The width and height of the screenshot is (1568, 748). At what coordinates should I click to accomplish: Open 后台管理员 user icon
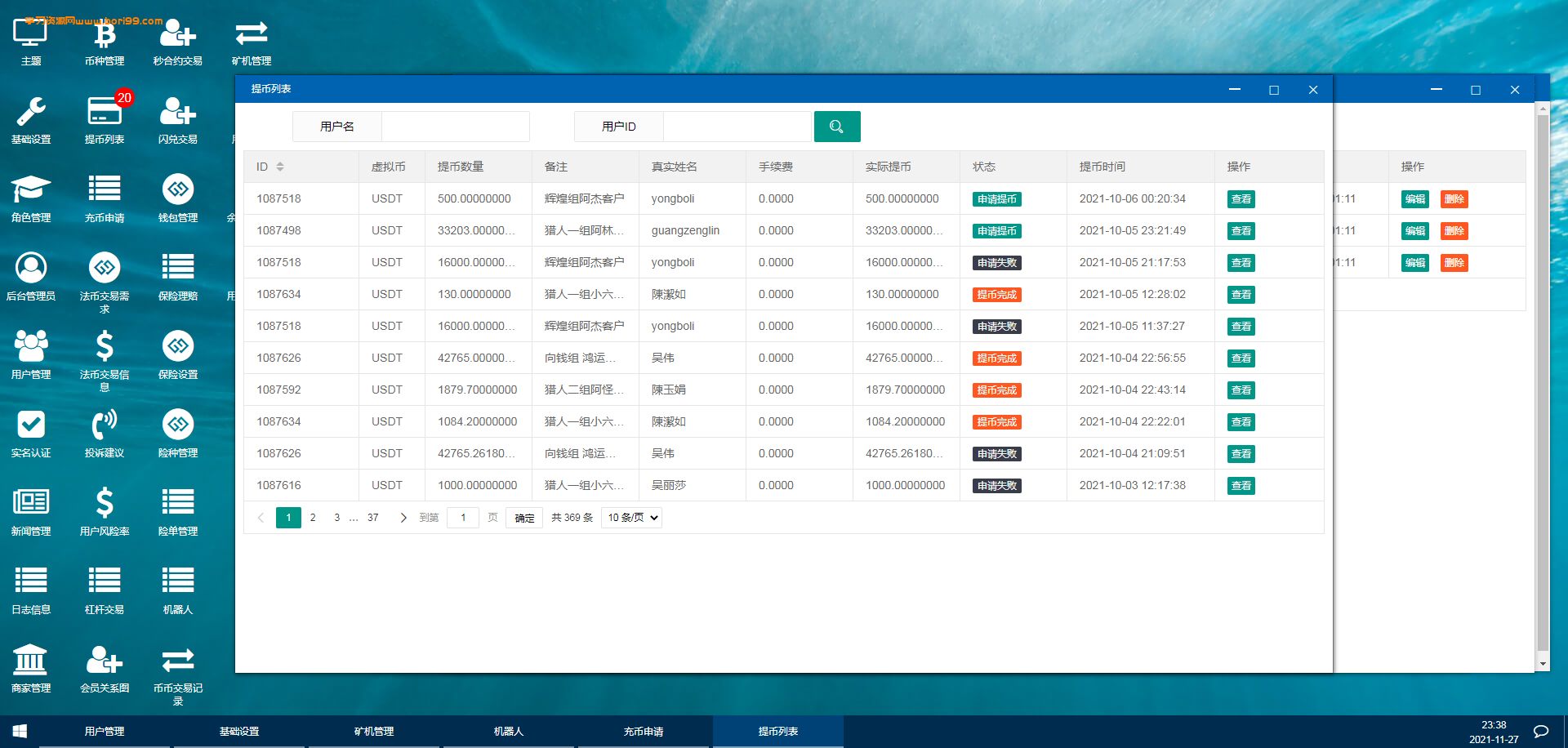point(31,276)
